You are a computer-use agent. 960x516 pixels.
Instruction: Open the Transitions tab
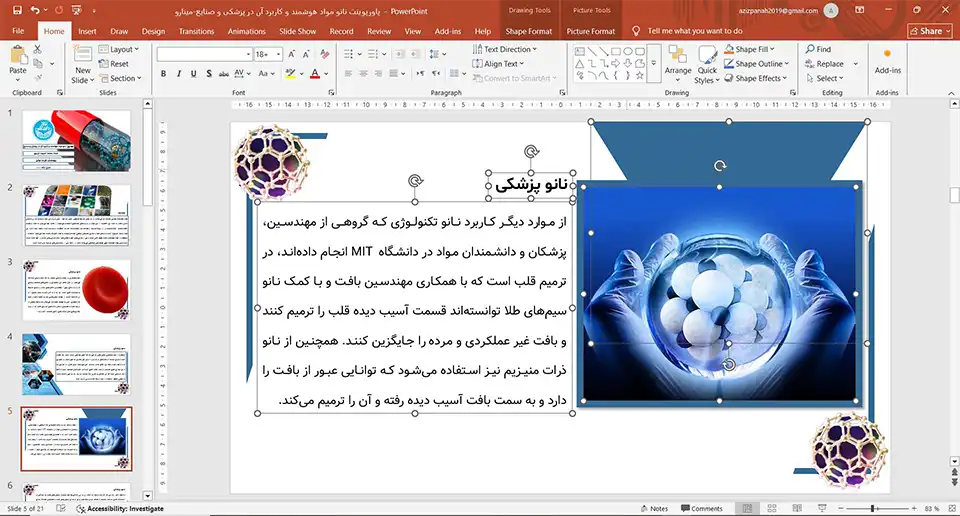click(197, 31)
